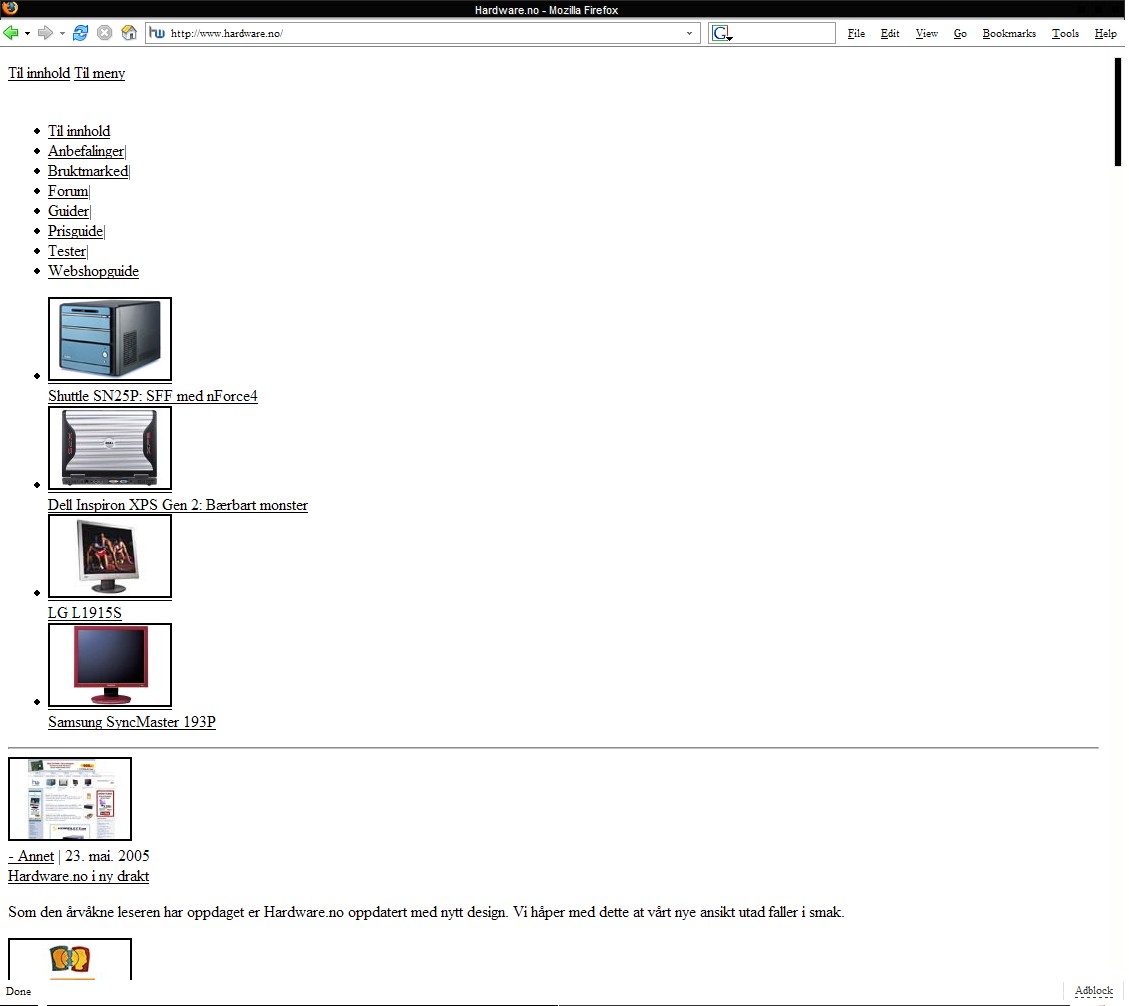Go to the Forum link
This screenshot has height=1006, width=1129.
pyautogui.click(x=68, y=192)
